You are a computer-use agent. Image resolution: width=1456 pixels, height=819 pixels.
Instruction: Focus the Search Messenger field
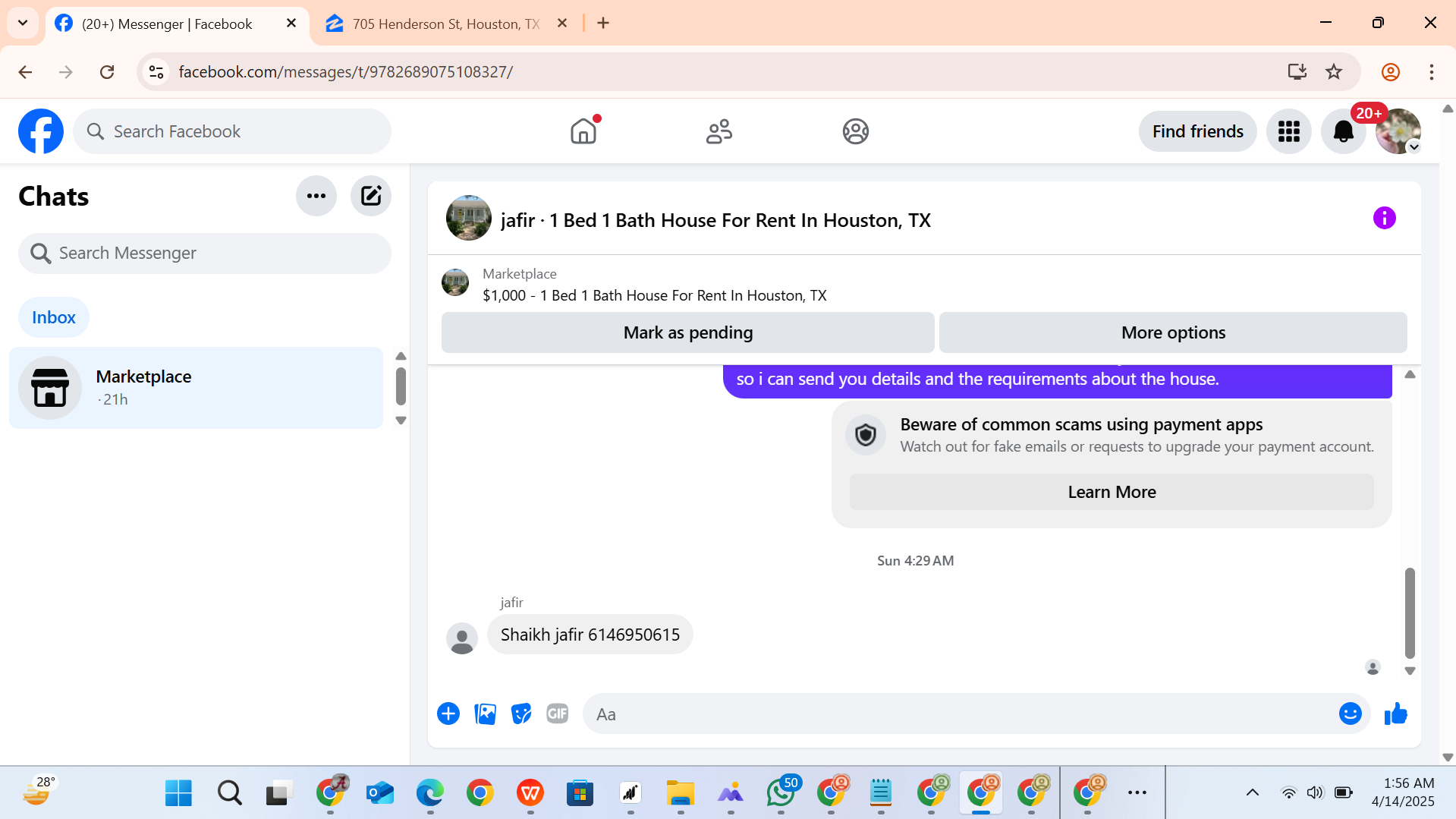205,254
